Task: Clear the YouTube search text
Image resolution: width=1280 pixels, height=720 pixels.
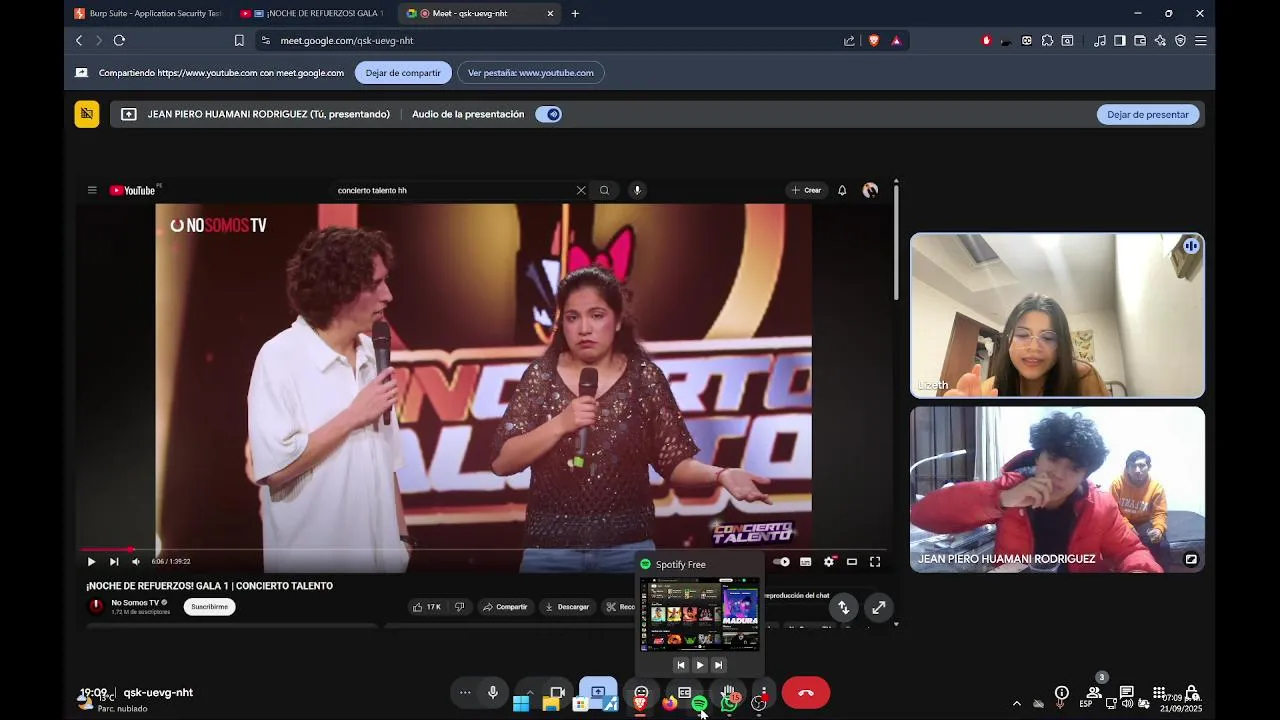Action: 581,190
